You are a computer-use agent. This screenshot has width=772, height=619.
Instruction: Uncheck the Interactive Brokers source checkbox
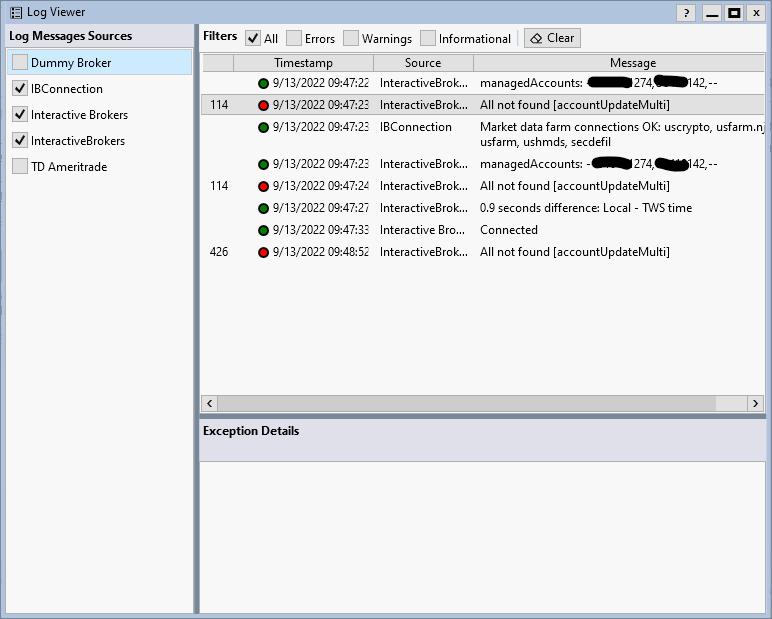pyautogui.click(x=20, y=115)
